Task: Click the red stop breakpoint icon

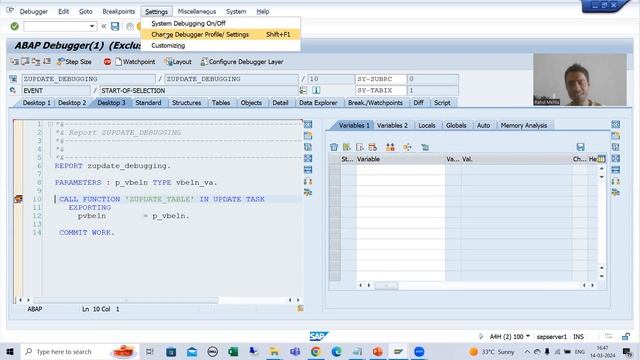Action: (107, 62)
